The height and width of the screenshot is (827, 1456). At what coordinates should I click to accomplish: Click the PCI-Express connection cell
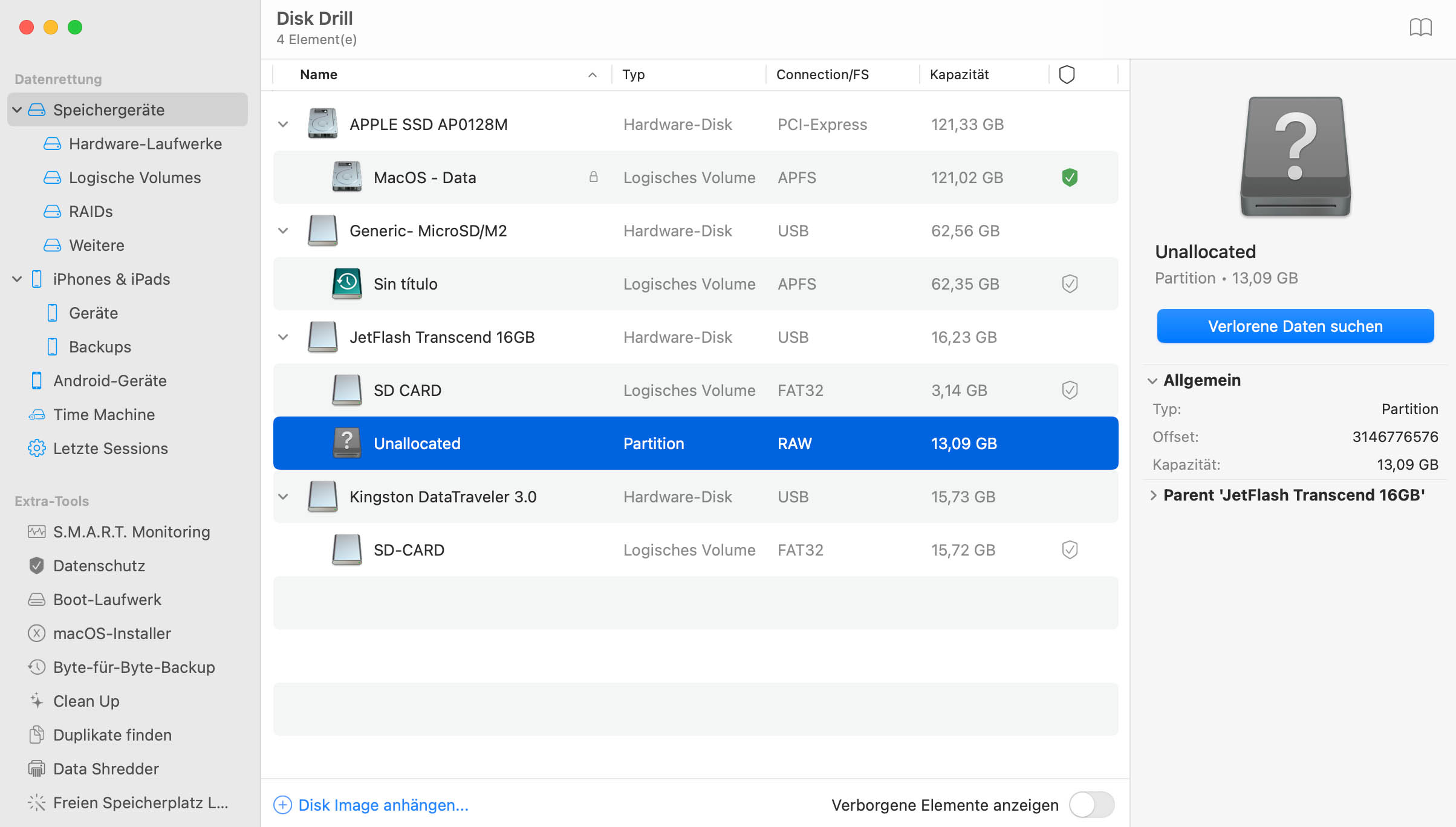pos(822,125)
